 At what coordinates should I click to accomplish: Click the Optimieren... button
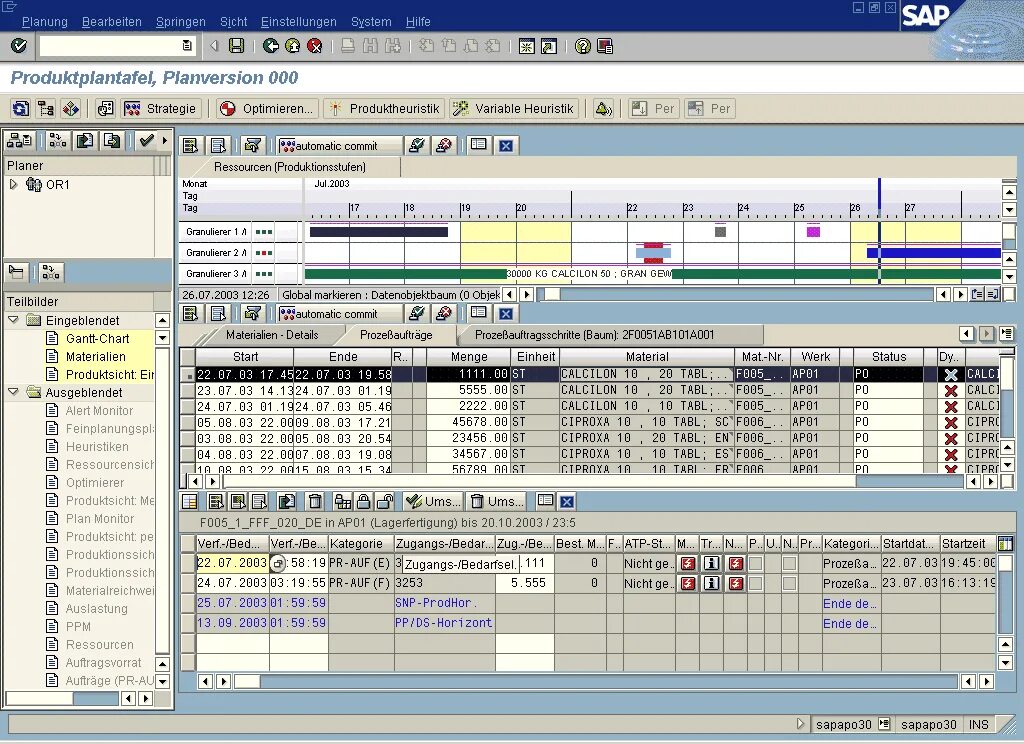[x=266, y=108]
